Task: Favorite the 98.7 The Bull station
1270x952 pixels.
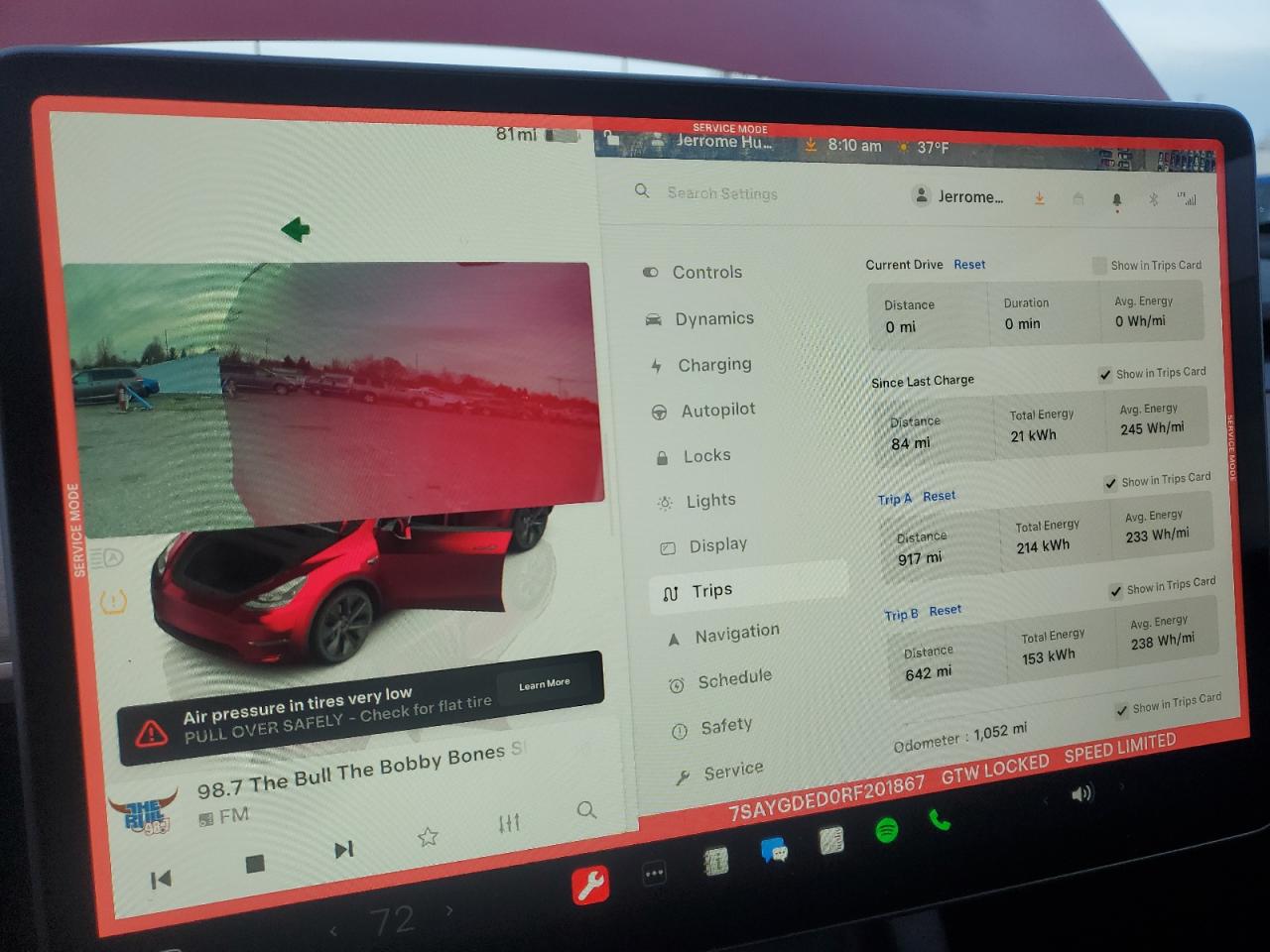Action: point(428,837)
